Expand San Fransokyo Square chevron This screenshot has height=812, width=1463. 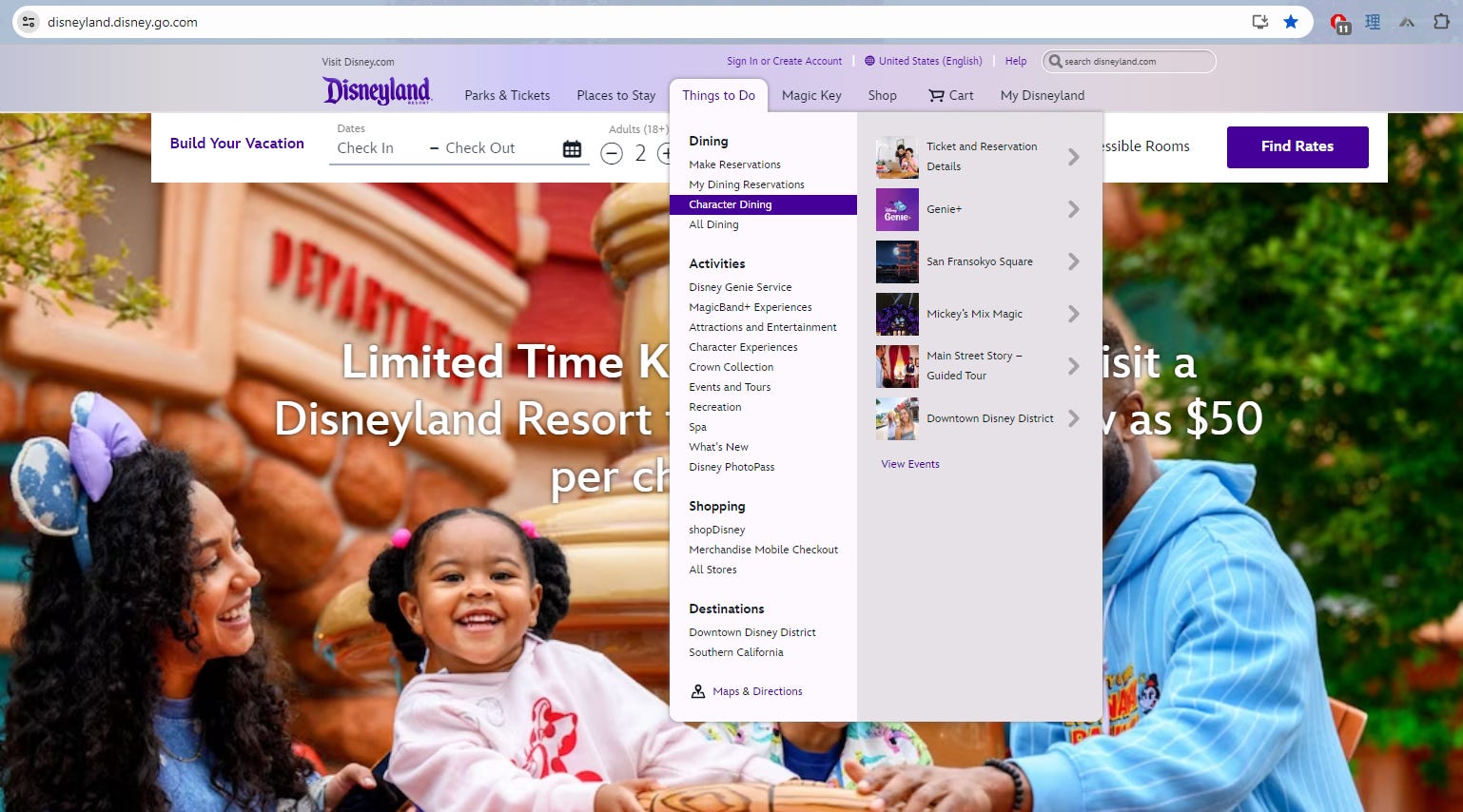[x=1073, y=261]
